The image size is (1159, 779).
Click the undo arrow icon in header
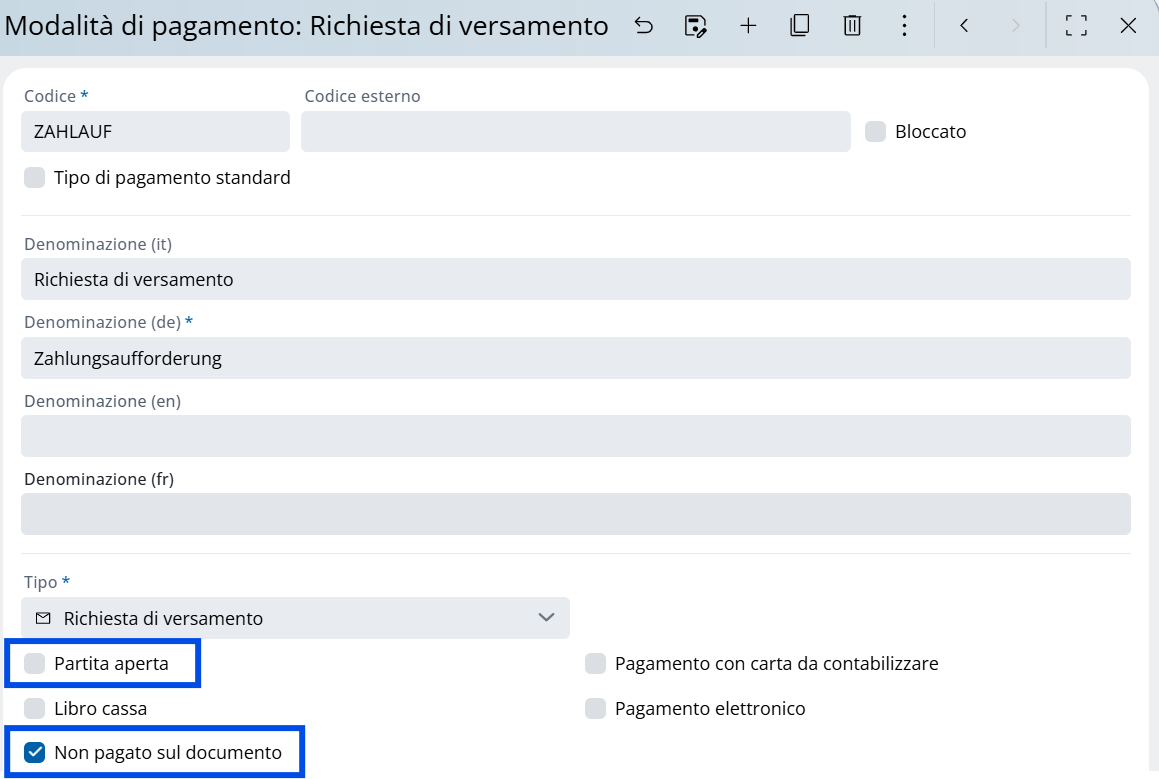click(644, 26)
